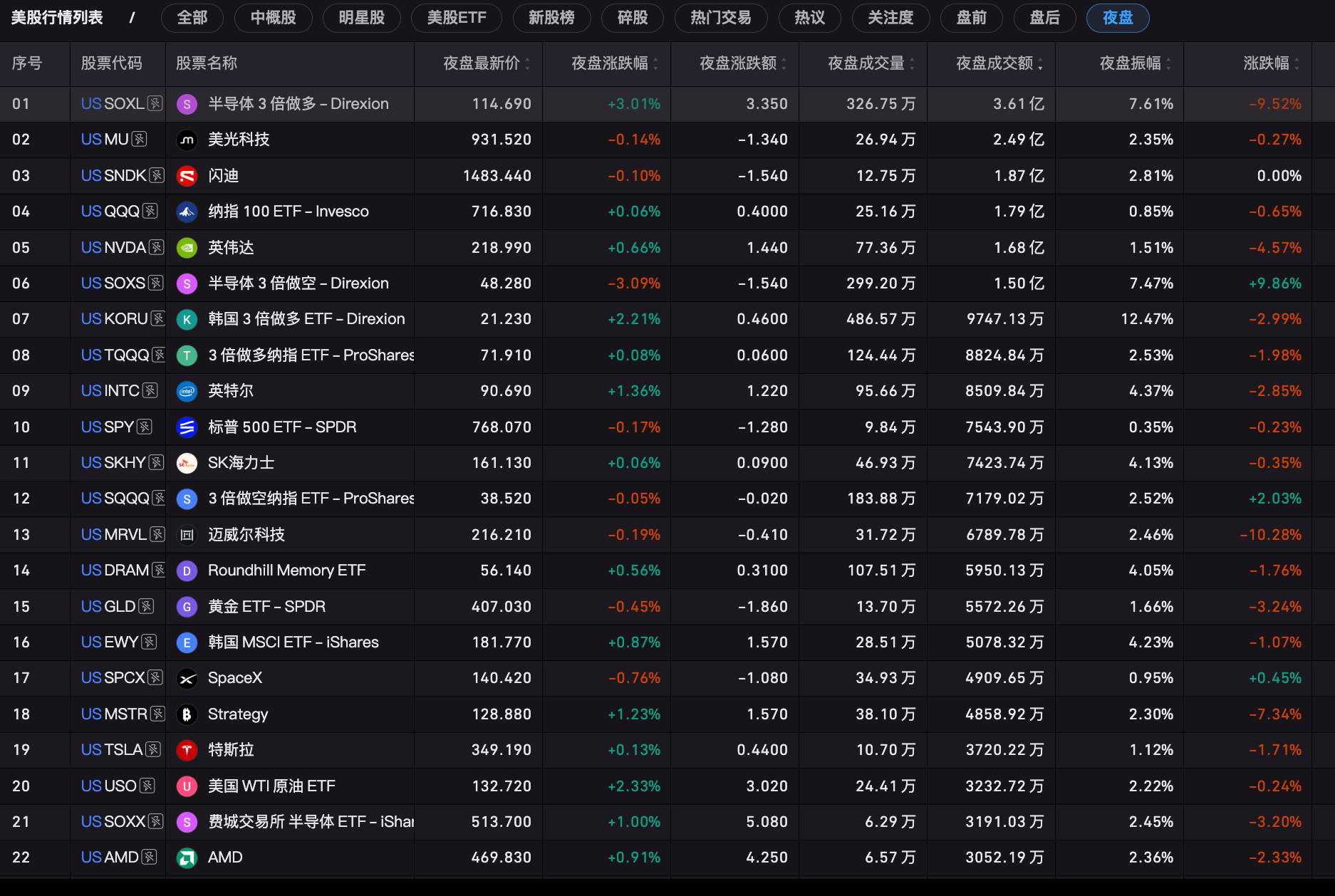Click the Micron (美光科技) logo icon
The image size is (1335, 896).
[x=187, y=140]
